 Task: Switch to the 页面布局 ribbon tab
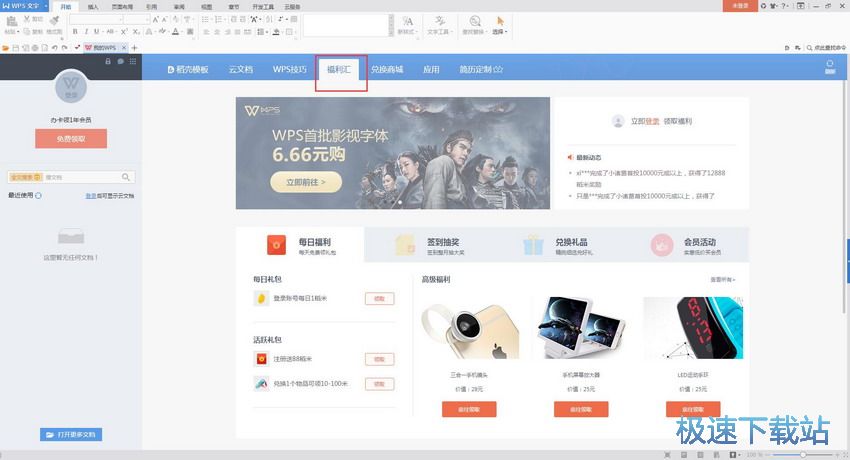[x=122, y=7]
